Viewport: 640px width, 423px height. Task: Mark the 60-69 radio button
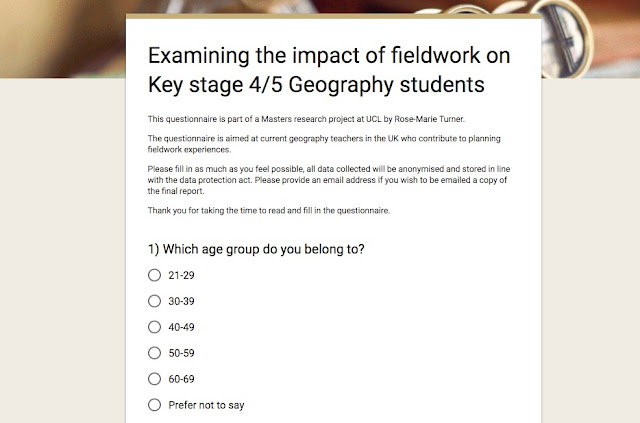click(154, 379)
